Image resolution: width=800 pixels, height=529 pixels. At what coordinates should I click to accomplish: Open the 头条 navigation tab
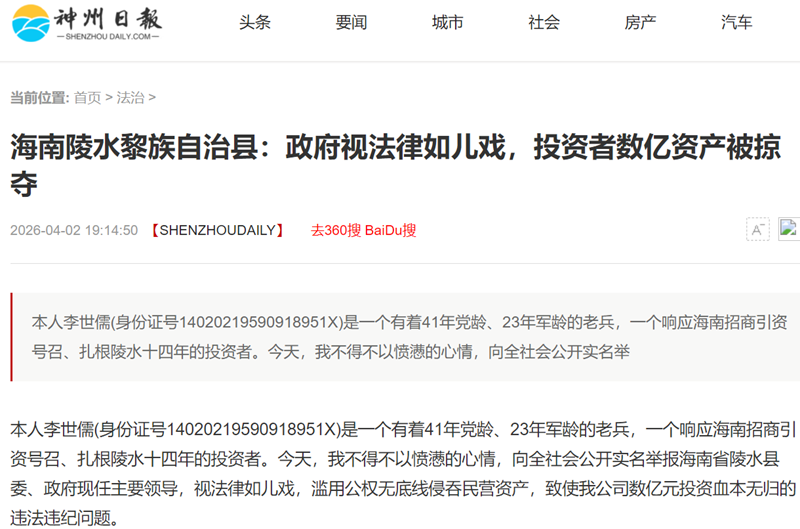click(255, 22)
